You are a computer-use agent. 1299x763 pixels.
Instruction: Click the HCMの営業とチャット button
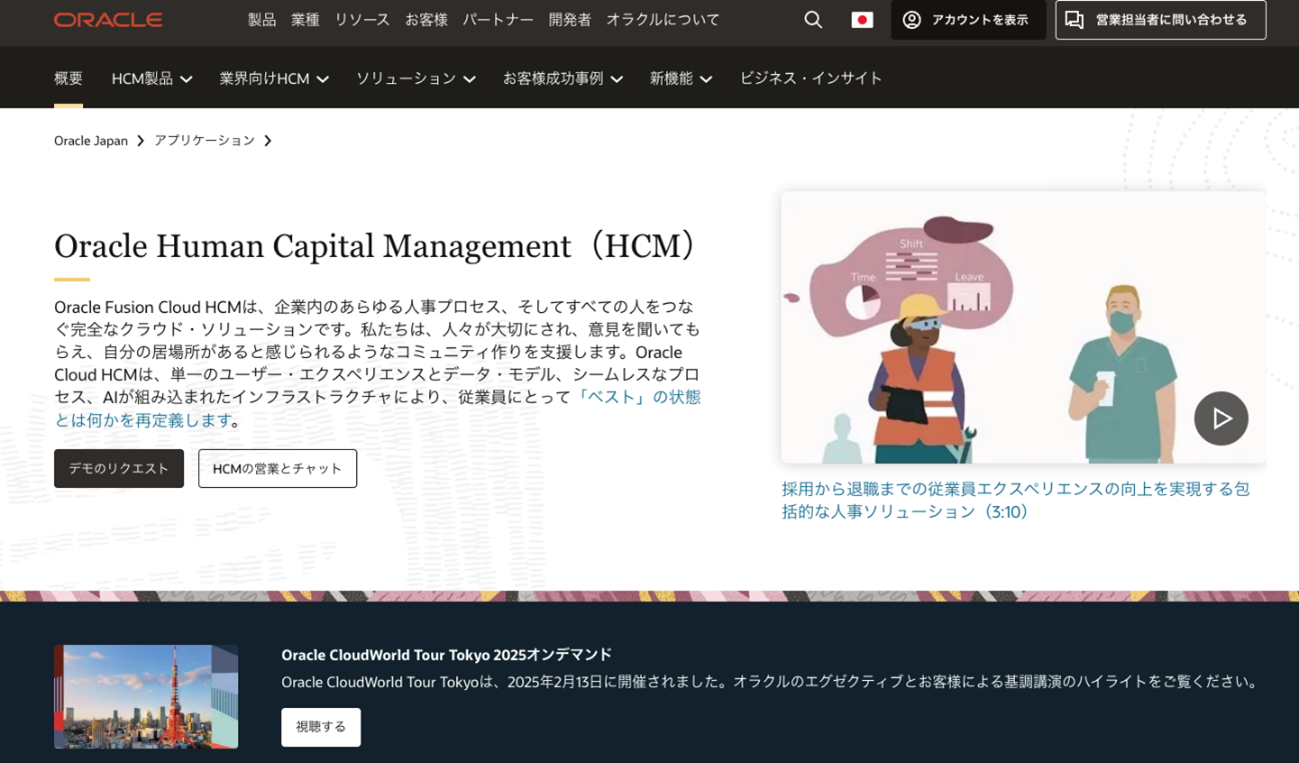coord(277,468)
